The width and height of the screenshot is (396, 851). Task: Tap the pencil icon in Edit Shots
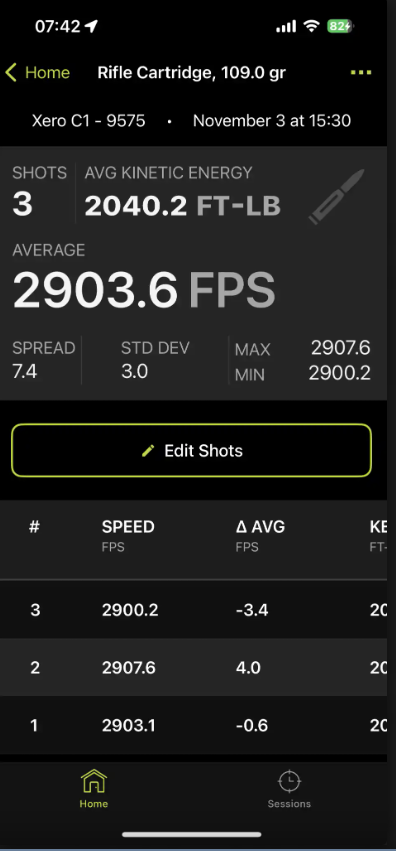148,450
